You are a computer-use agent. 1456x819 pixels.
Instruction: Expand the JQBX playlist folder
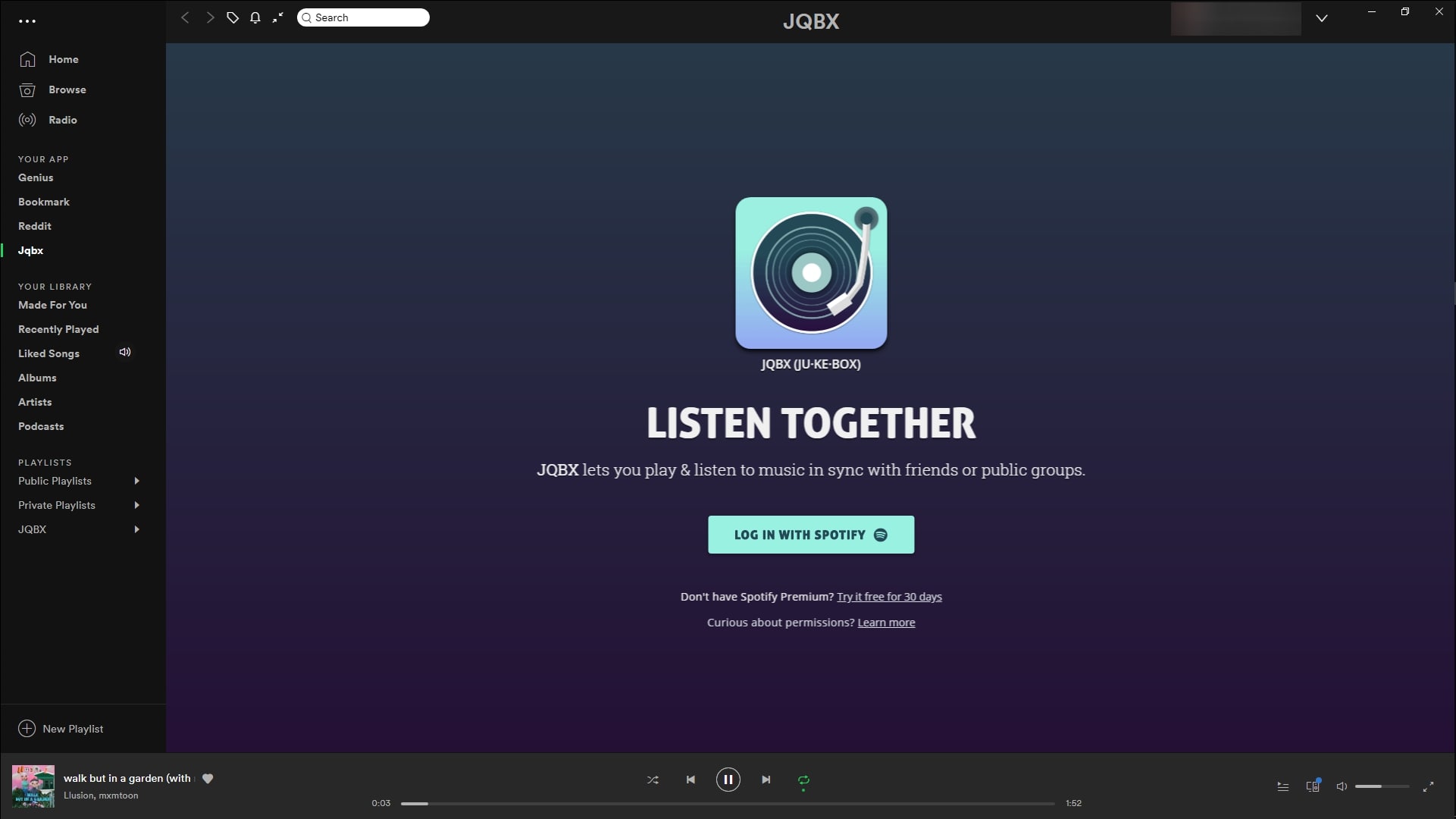[x=136, y=529]
